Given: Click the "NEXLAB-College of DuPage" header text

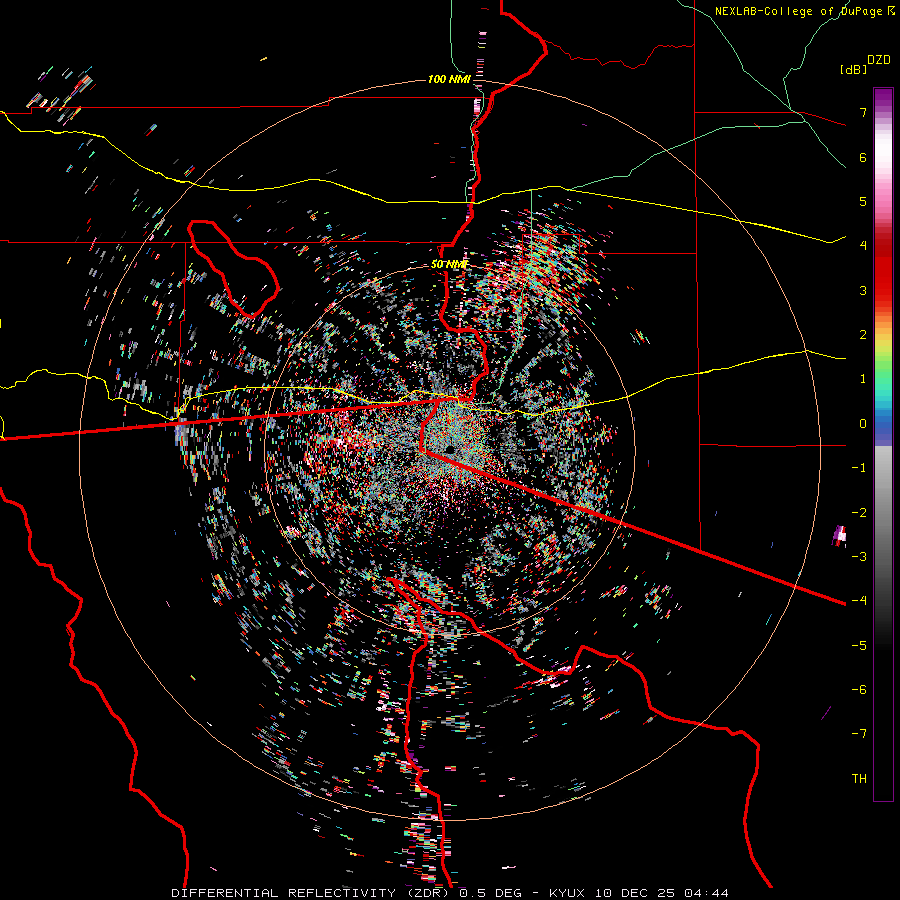Looking at the screenshot, I should point(798,11).
